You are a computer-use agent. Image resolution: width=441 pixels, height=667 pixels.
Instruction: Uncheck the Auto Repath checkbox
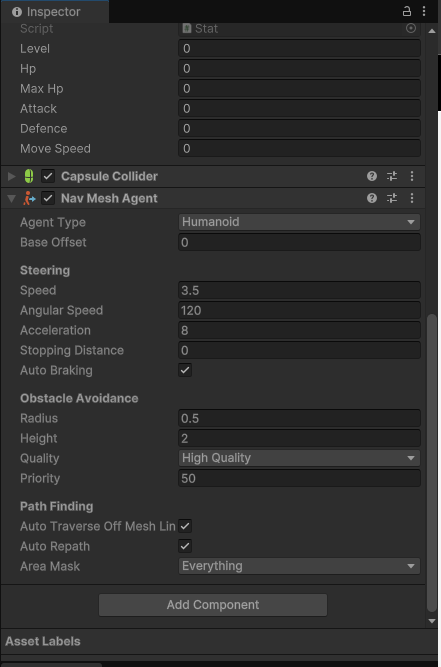pos(185,546)
